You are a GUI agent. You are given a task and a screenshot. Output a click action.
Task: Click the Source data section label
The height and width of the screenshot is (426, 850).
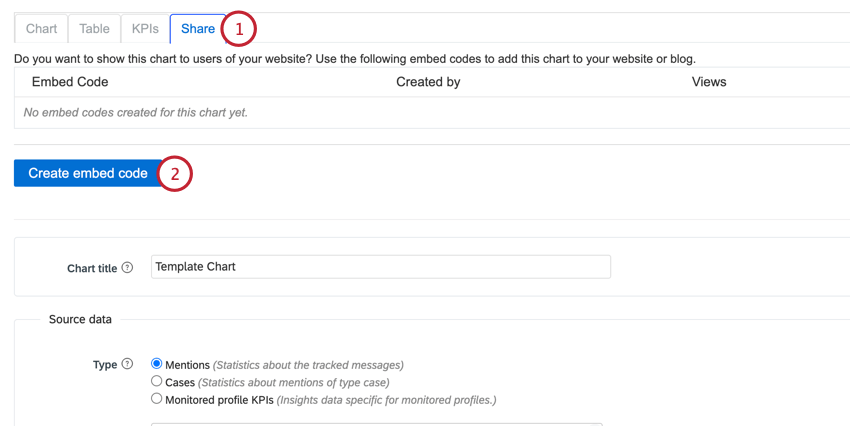(x=80, y=319)
